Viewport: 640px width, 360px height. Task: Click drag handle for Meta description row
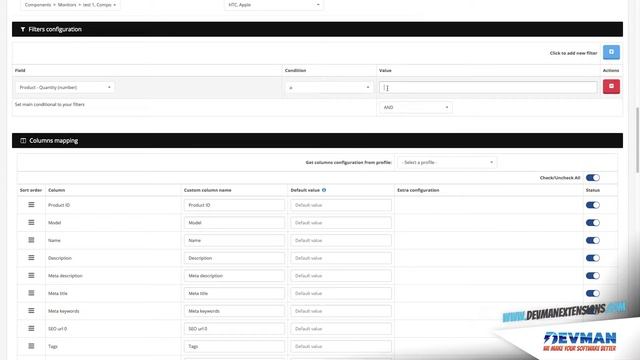tap(31, 276)
